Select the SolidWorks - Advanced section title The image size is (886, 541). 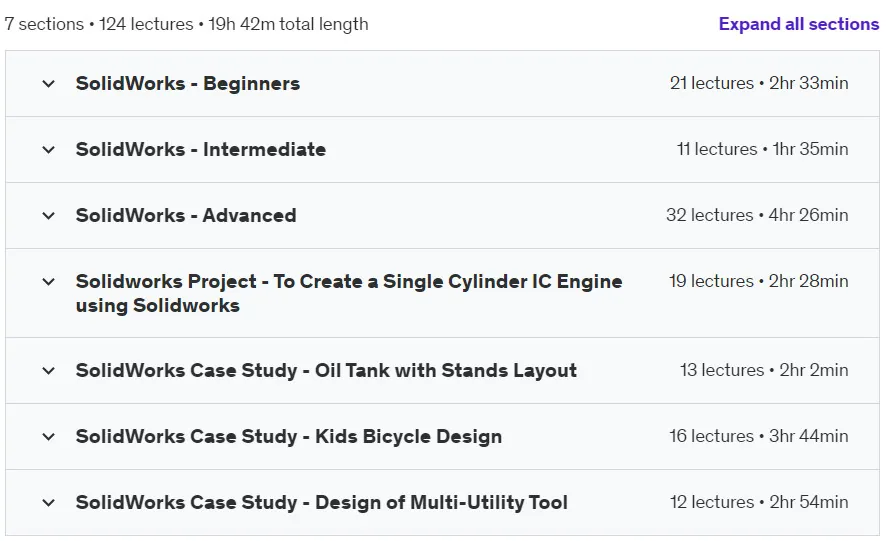186,215
